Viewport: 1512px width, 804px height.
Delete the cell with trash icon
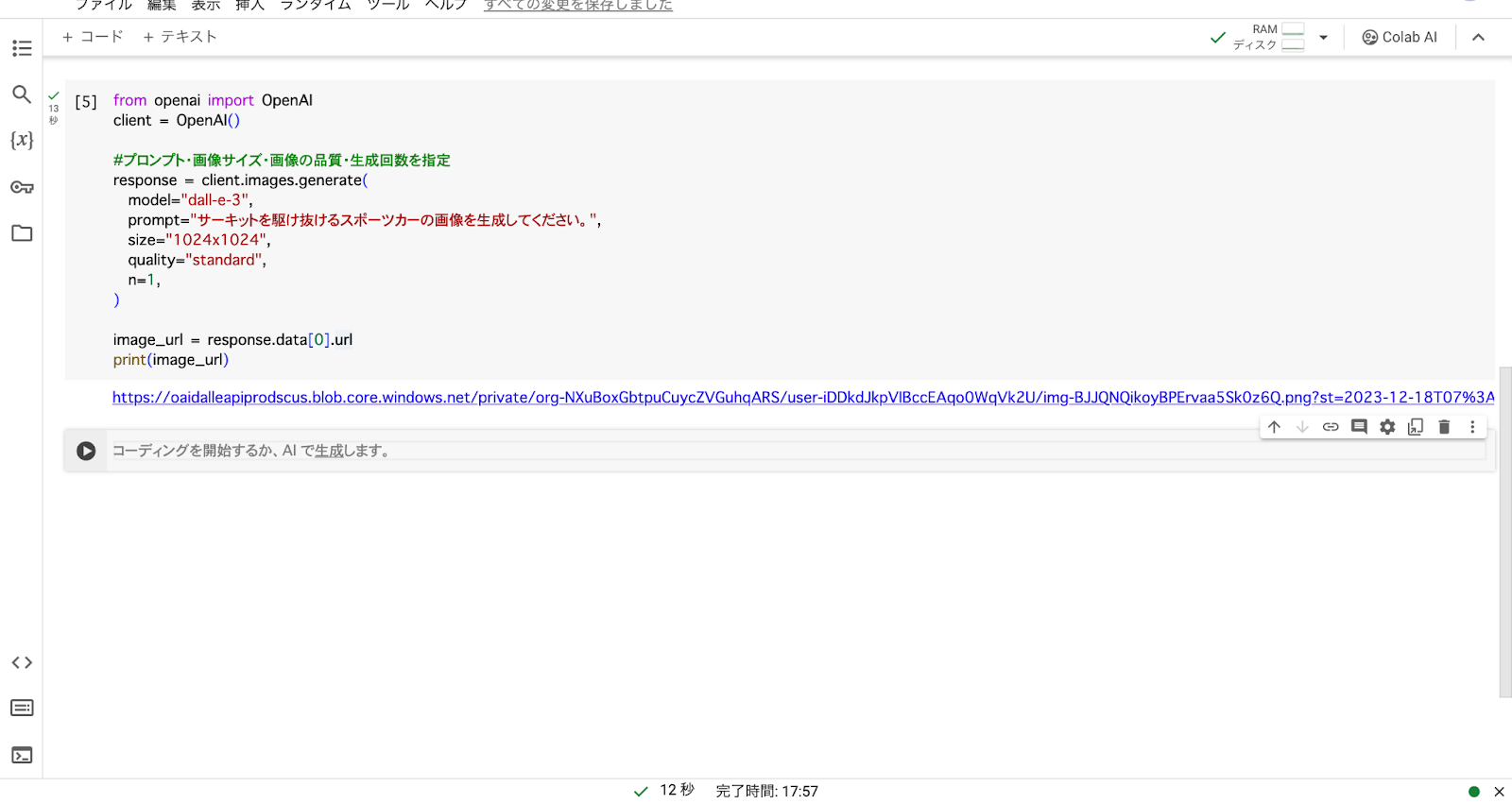[x=1444, y=427]
